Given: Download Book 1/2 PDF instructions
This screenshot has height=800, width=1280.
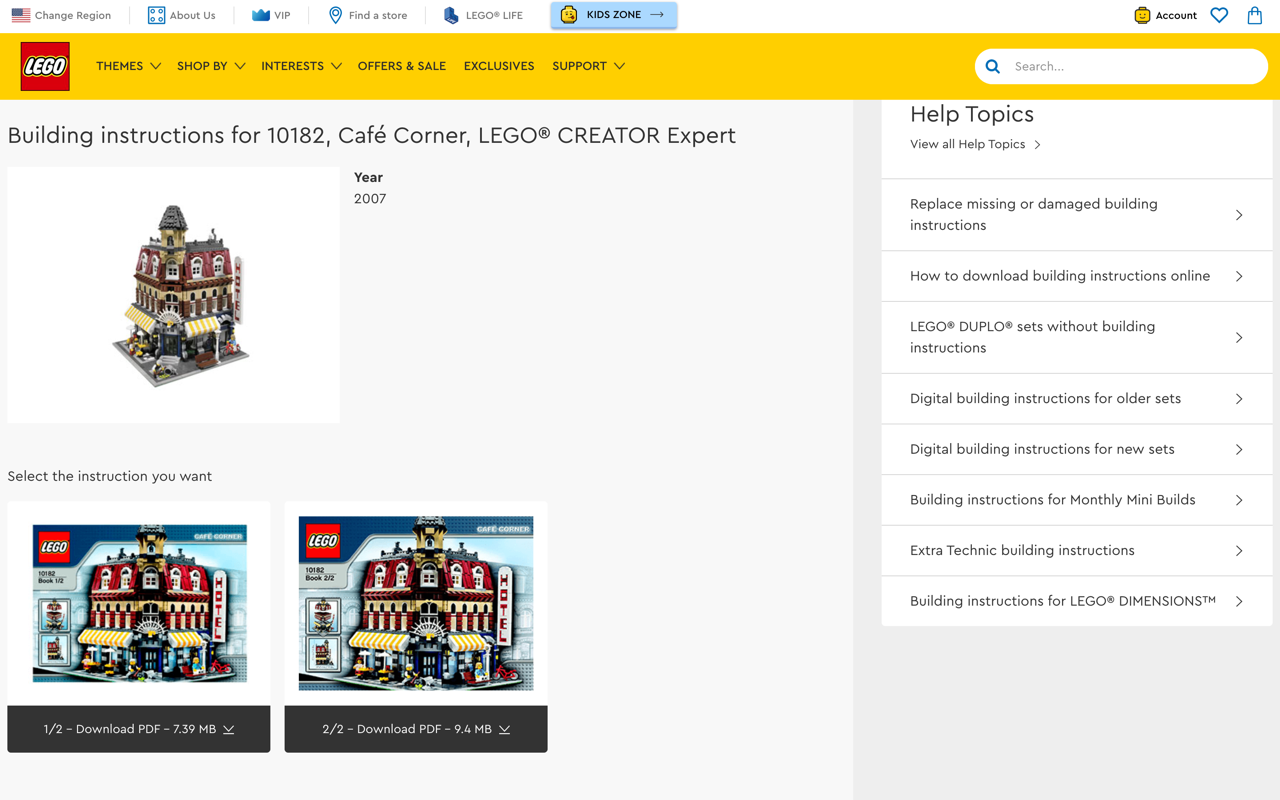Looking at the screenshot, I should tap(139, 729).
